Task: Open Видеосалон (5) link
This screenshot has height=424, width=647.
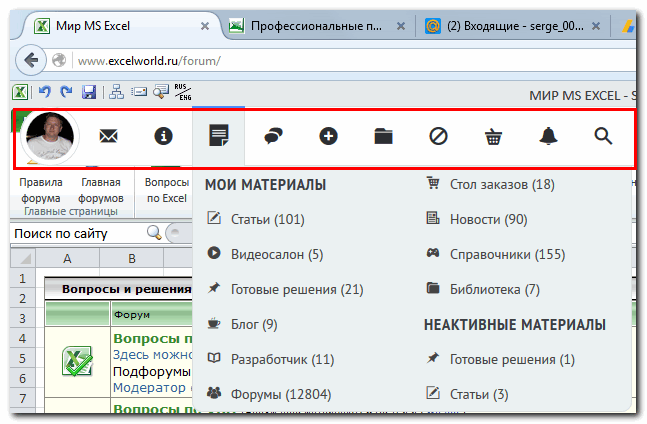Action: pyautogui.click(x=277, y=254)
